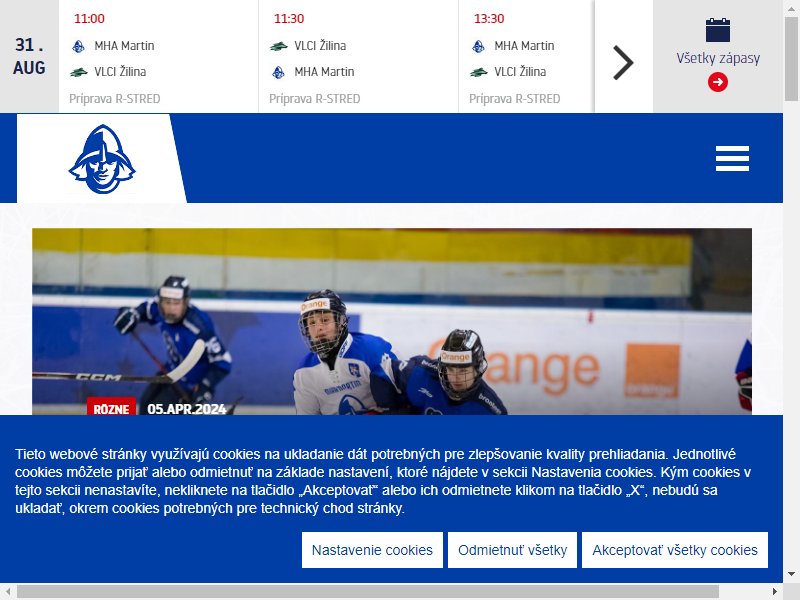Reject cookies with Odmietnuť všetky

512,550
